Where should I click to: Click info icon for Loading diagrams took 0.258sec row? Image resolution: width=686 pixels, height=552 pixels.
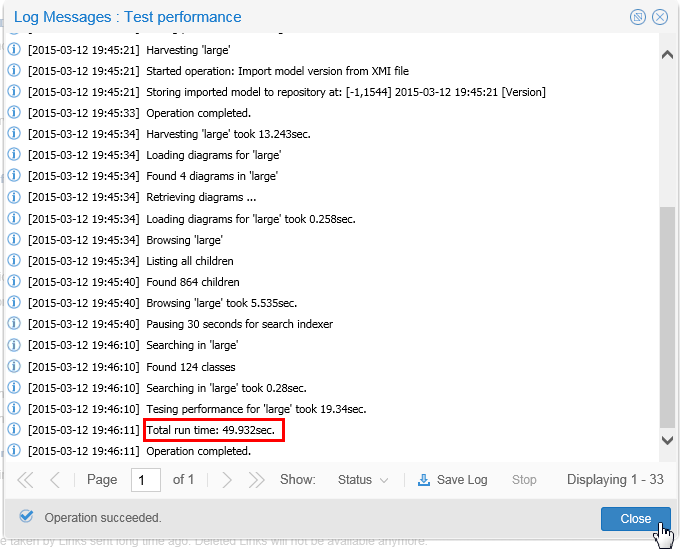click(x=14, y=218)
